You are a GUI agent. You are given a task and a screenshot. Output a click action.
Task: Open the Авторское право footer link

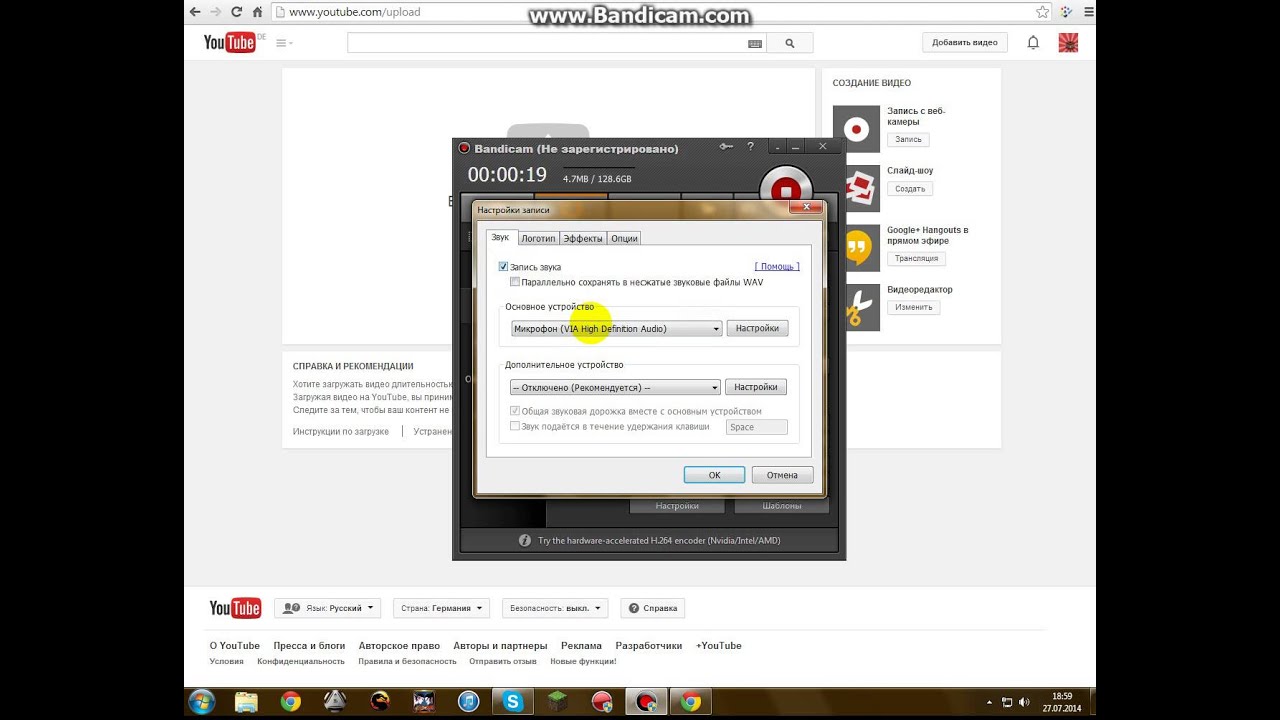[399, 646]
